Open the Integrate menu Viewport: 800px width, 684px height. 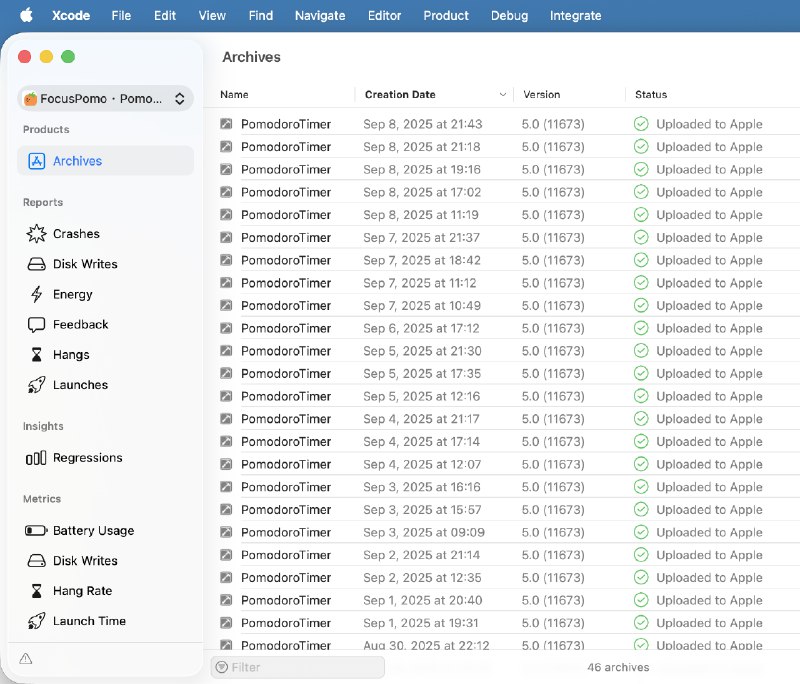point(575,15)
